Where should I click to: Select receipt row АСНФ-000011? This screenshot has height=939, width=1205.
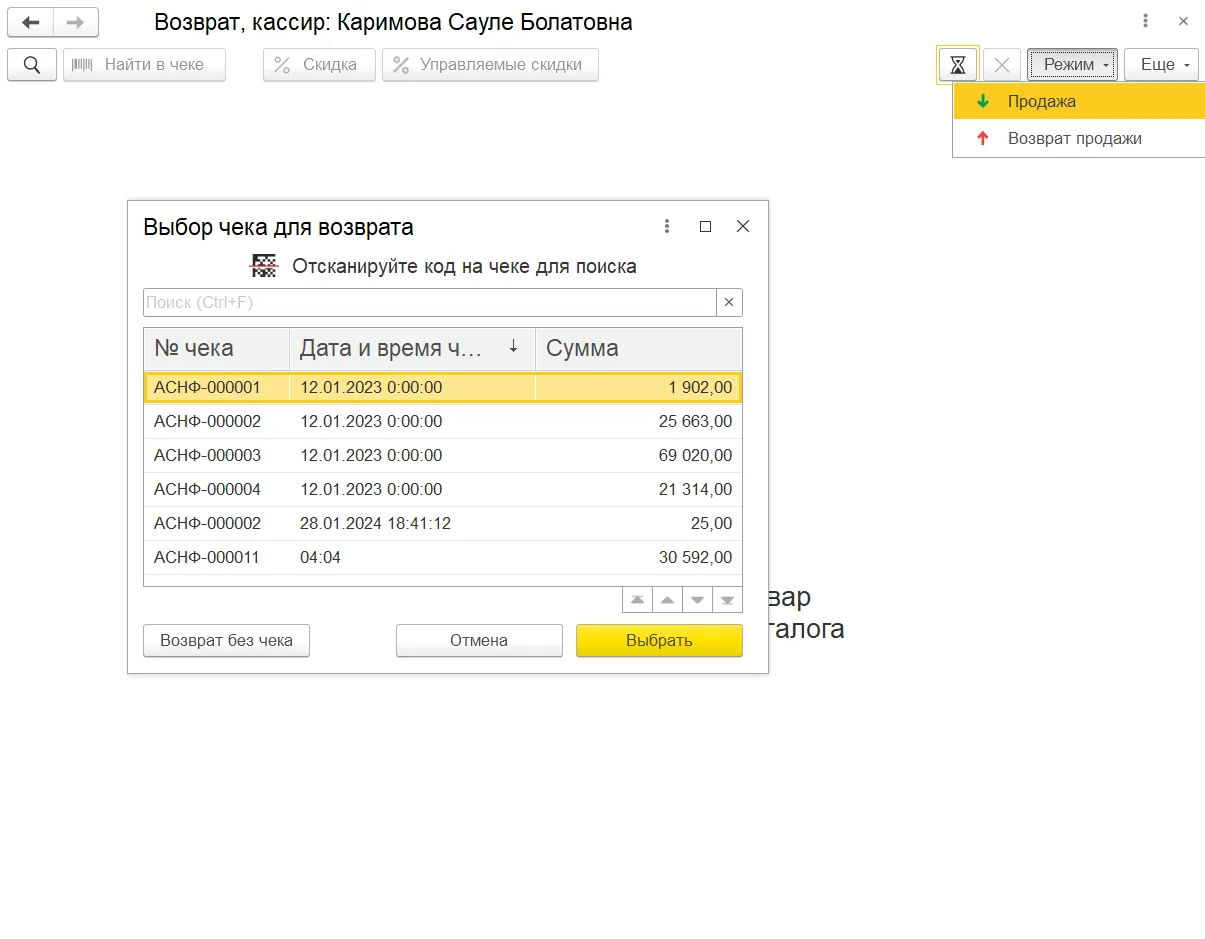(443, 558)
